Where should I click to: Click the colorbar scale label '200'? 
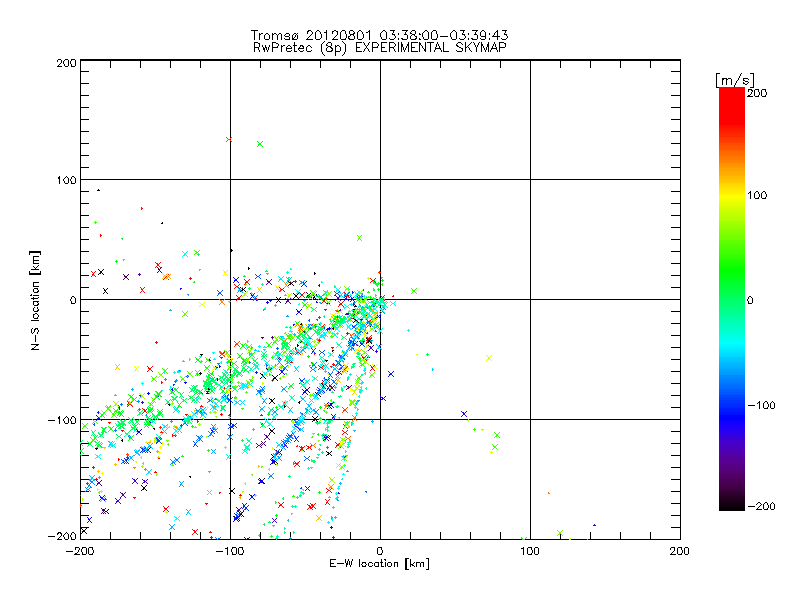point(757,93)
